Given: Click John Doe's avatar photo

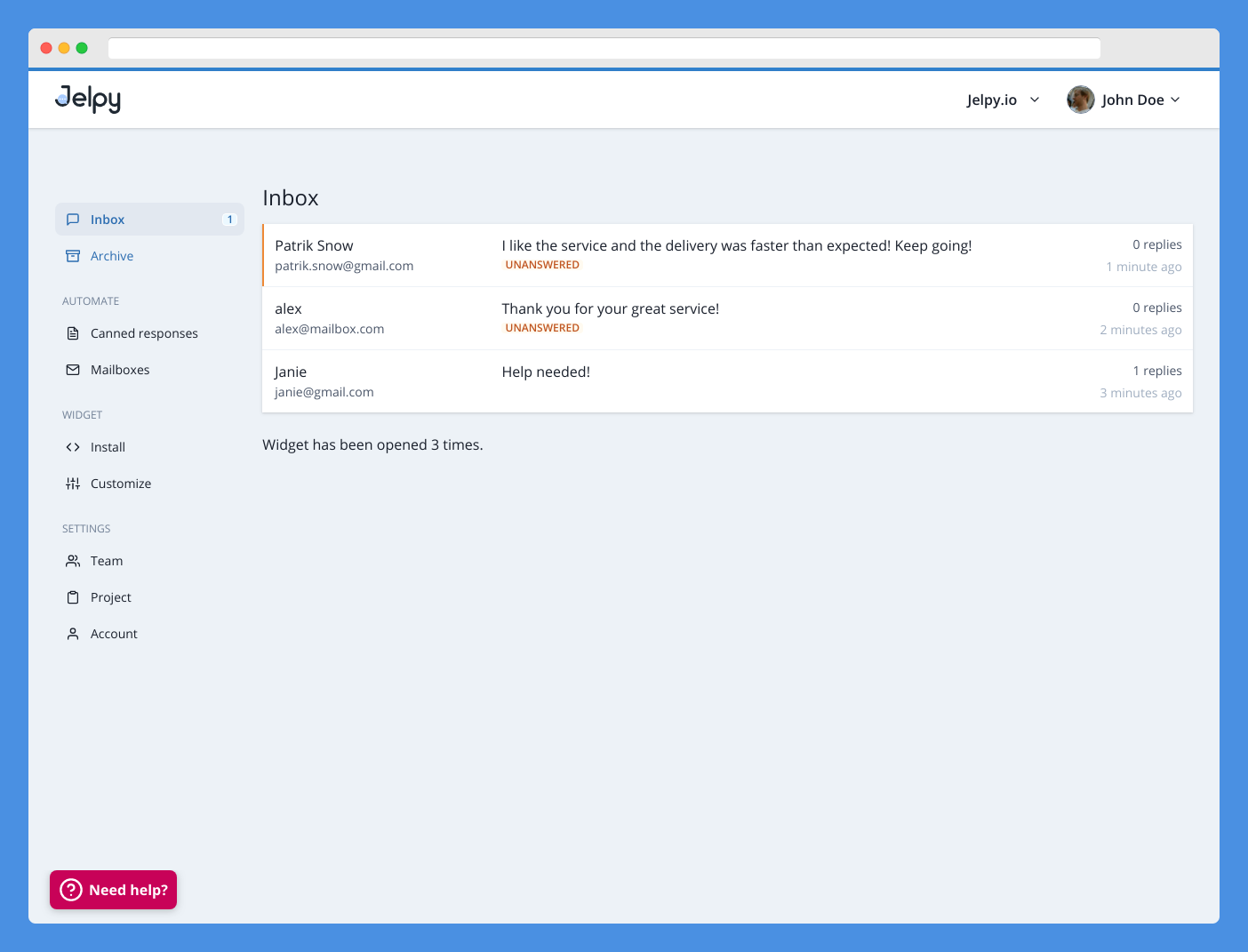Looking at the screenshot, I should click(1081, 100).
